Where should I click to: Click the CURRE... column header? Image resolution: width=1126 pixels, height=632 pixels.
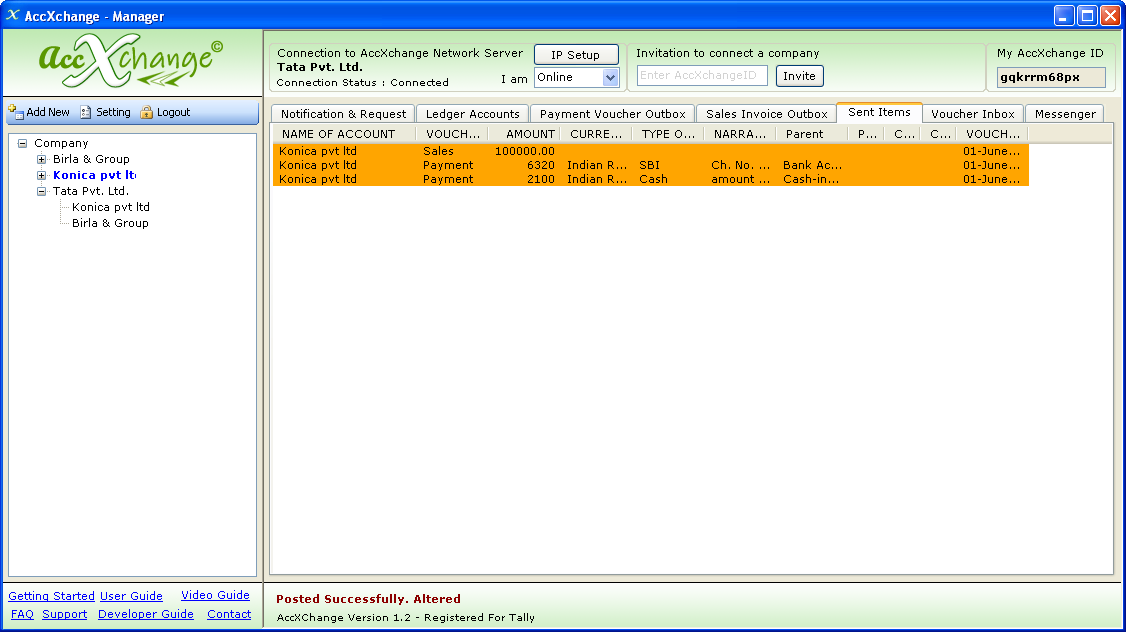pyautogui.click(x=595, y=134)
